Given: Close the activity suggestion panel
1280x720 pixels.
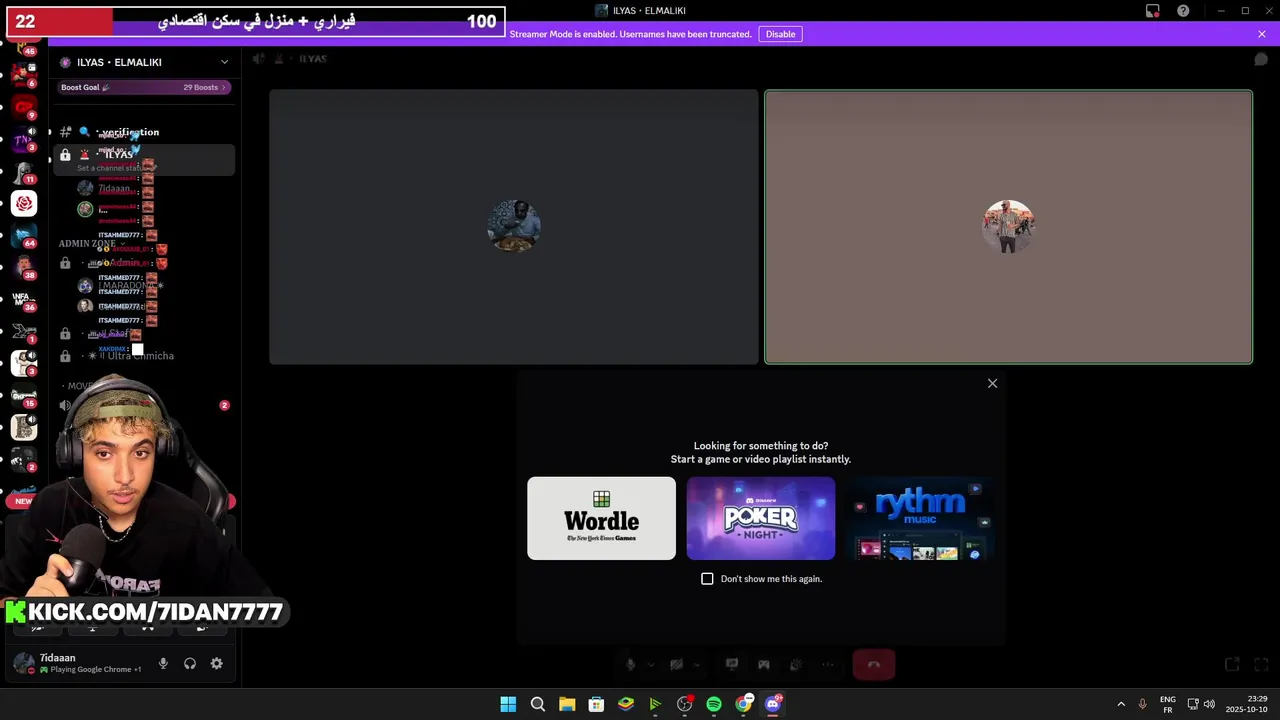Looking at the screenshot, I should click(x=992, y=383).
